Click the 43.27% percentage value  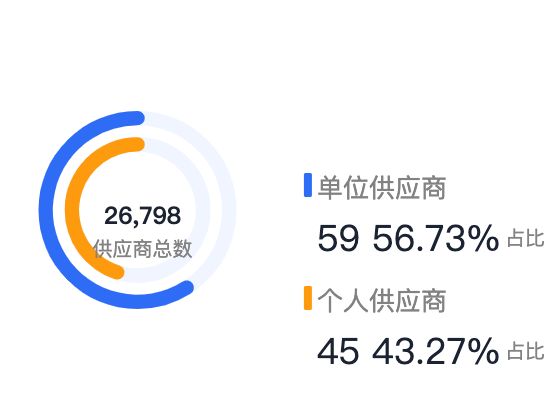(435, 351)
